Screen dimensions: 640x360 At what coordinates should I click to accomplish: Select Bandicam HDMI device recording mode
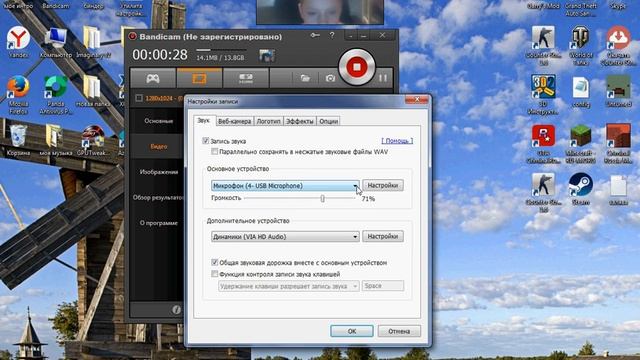[246, 78]
